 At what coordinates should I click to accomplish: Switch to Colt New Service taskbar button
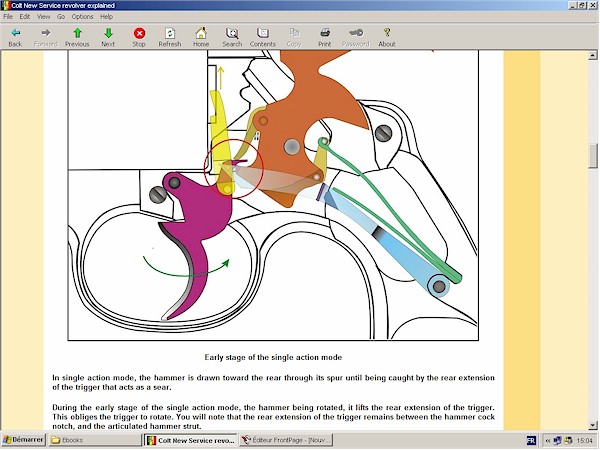[191, 440]
